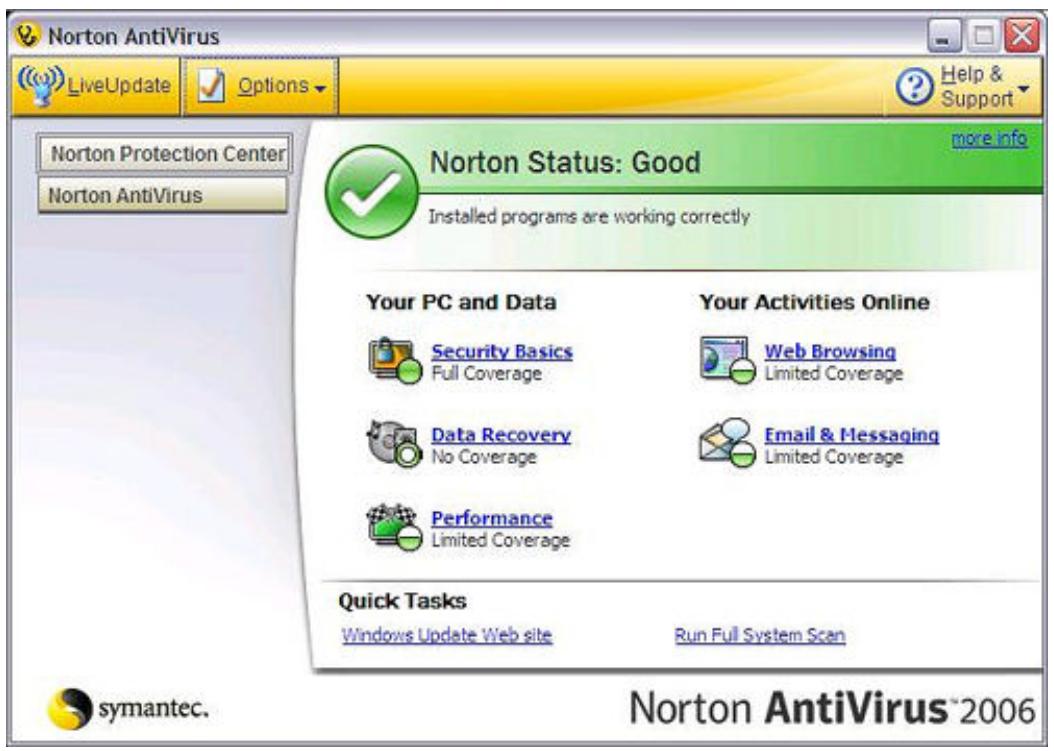Click the 'Norton Status: Good' heading

coord(565,163)
